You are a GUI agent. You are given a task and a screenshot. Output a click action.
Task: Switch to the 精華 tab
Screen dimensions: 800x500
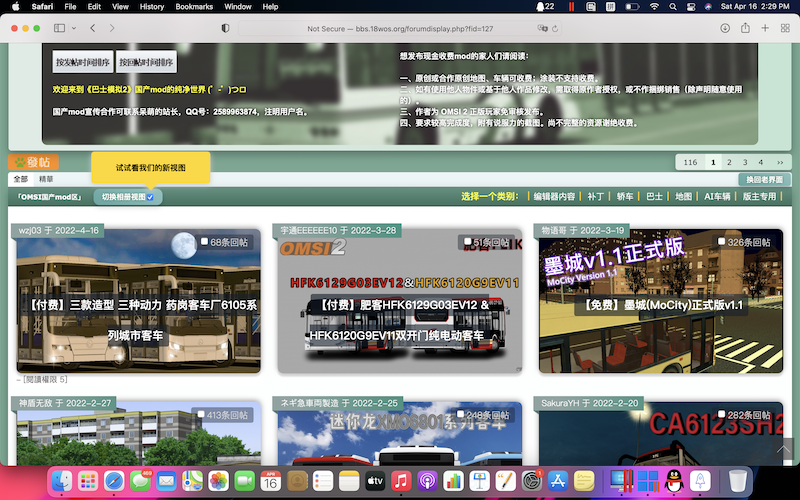pos(47,178)
